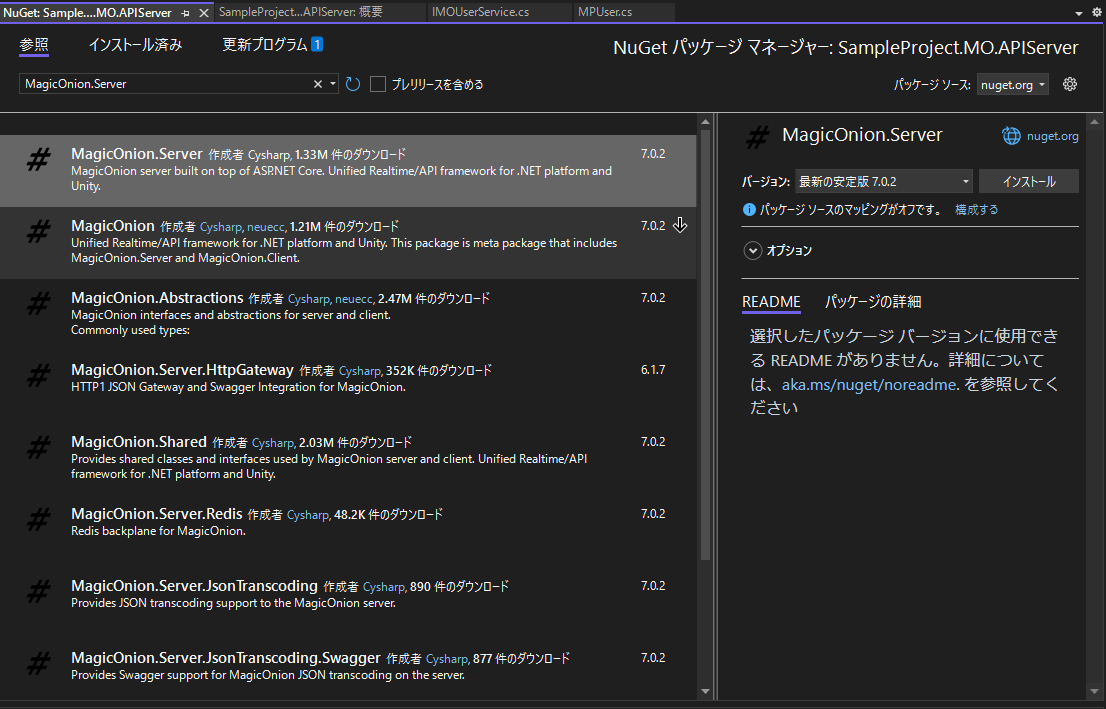Click the Cysharp author link on MagicOnion.Abstractions
Viewport: 1106px width, 709px height.
309,299
